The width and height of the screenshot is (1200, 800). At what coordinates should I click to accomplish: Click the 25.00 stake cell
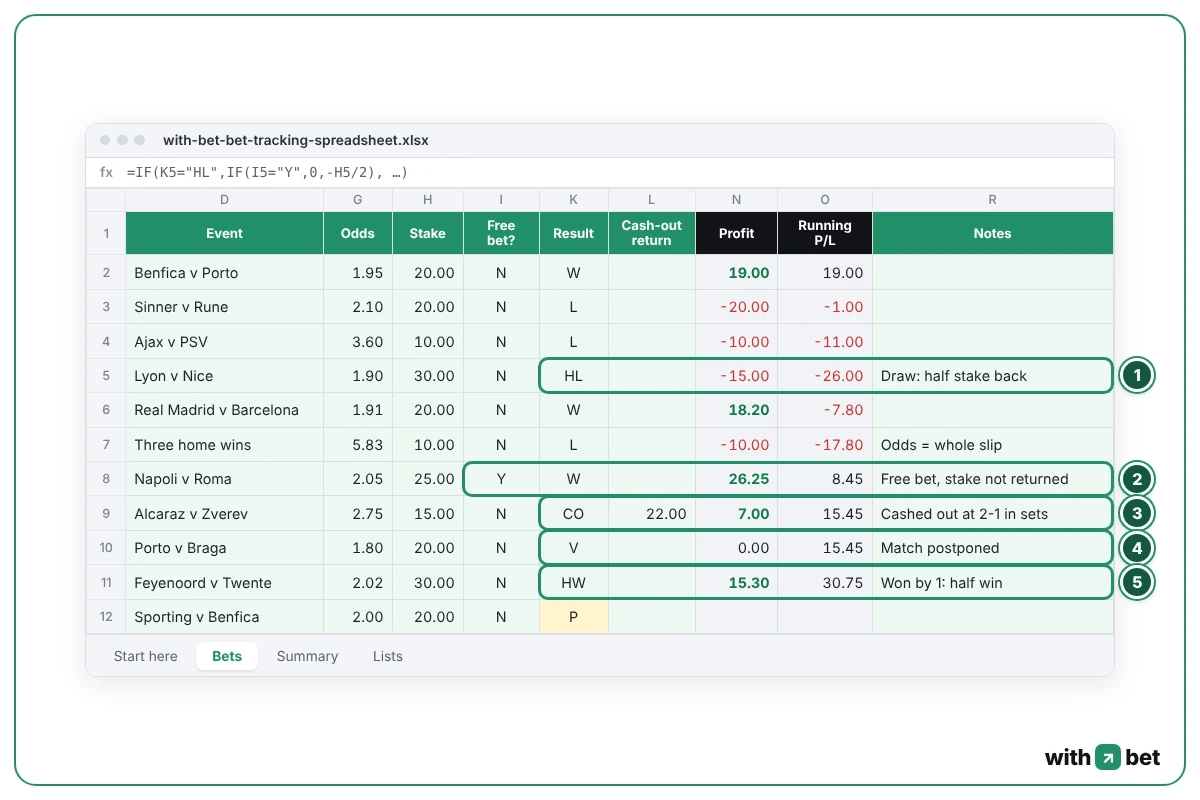(428, 479)
